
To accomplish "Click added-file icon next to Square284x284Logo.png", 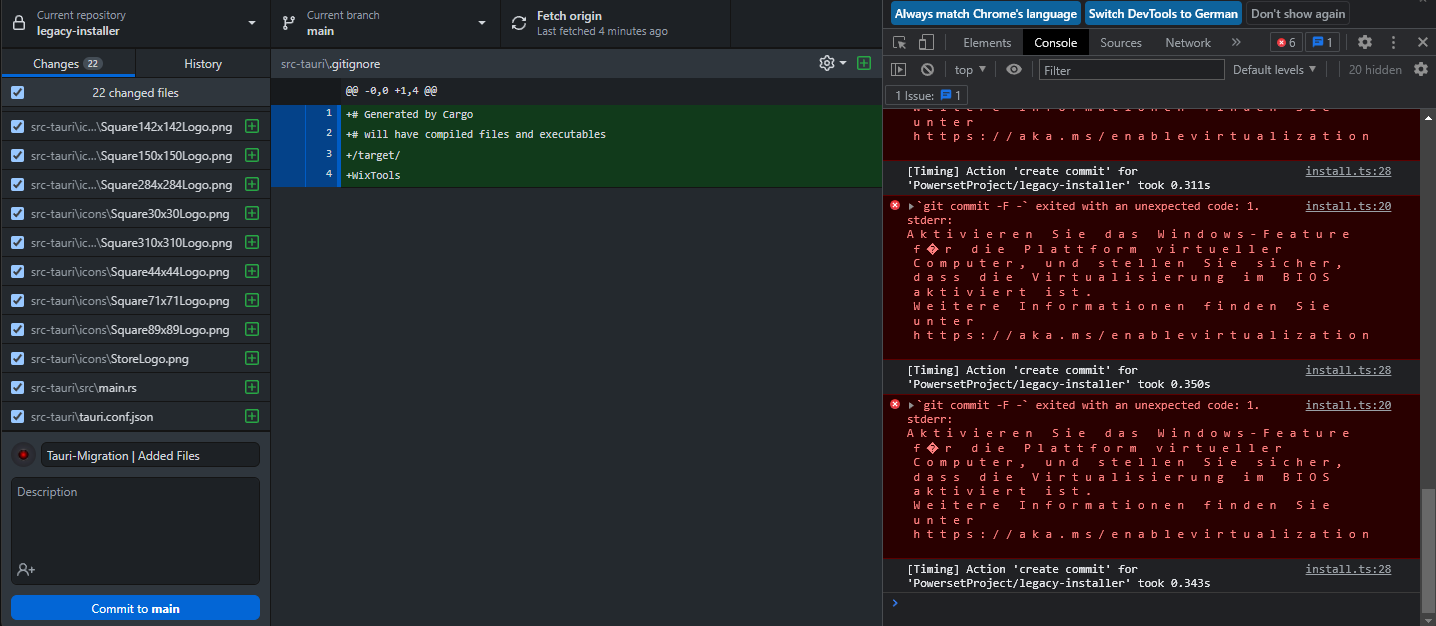I will tap(252, 185).
